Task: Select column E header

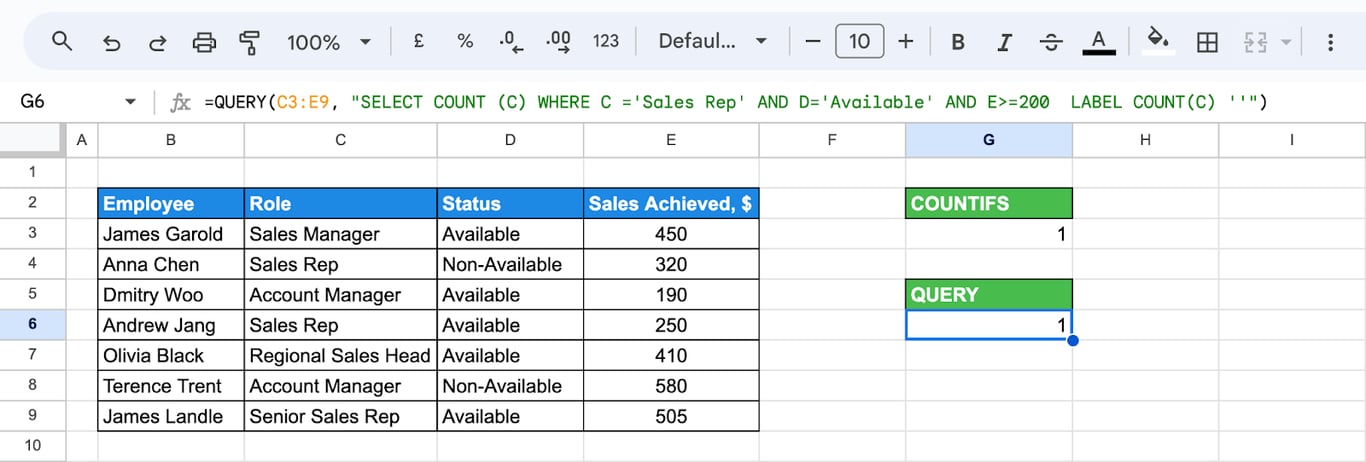Action: click(x=671, y=141)
